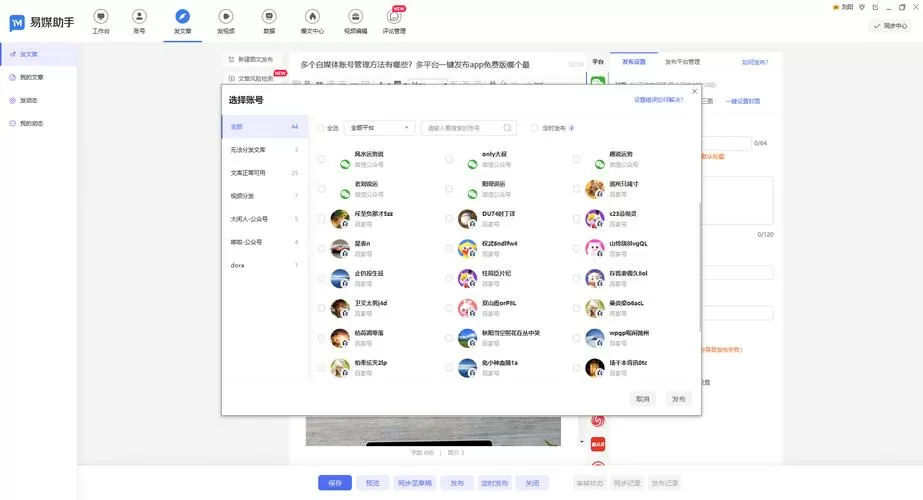Open the 发文章 compose icon in top bar
The width and height of the screenshot is (923, 500).
(x=182, y=16)
